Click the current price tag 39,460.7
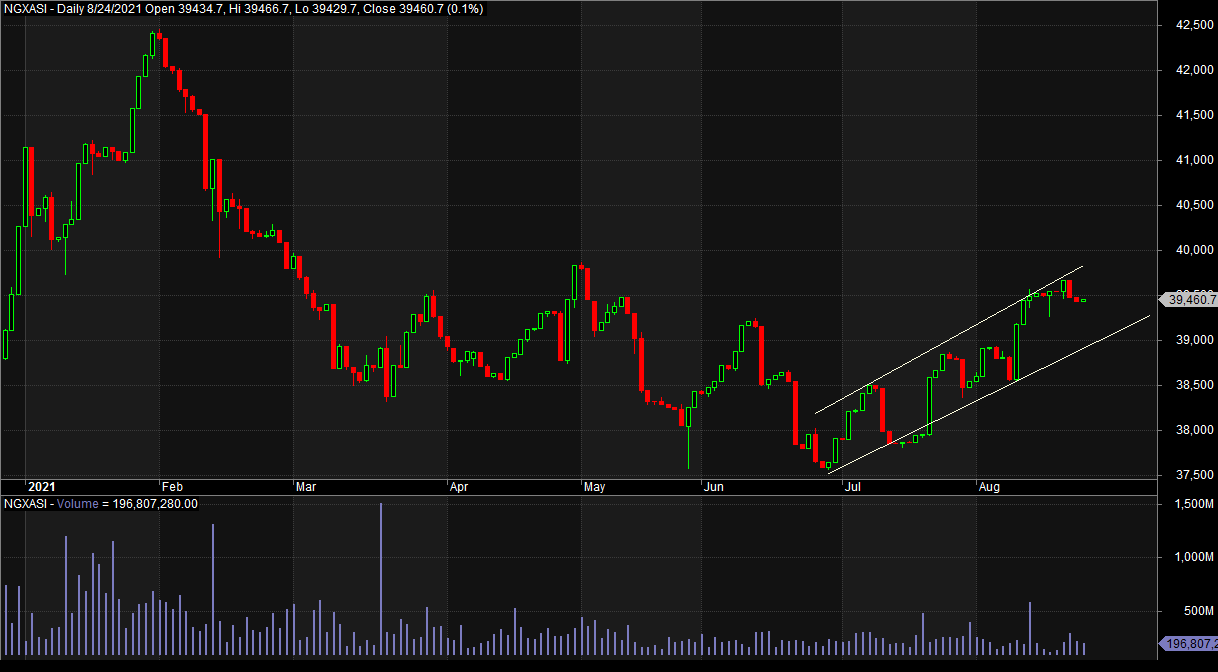This screenshot has width=1218, height=672. (1188, 299)
